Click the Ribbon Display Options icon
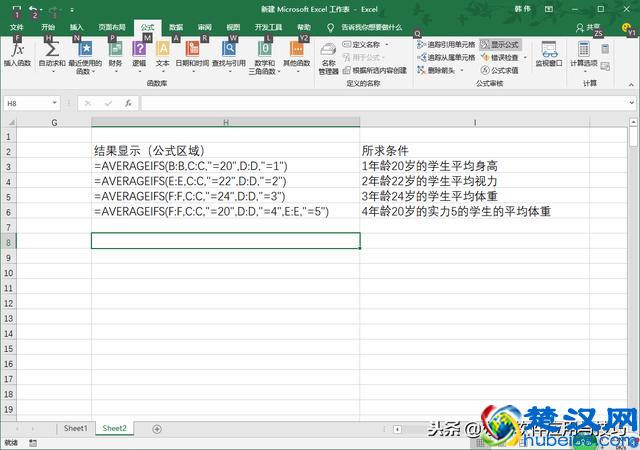The height and width of the screenshot is (450, 640). [549, 9]
